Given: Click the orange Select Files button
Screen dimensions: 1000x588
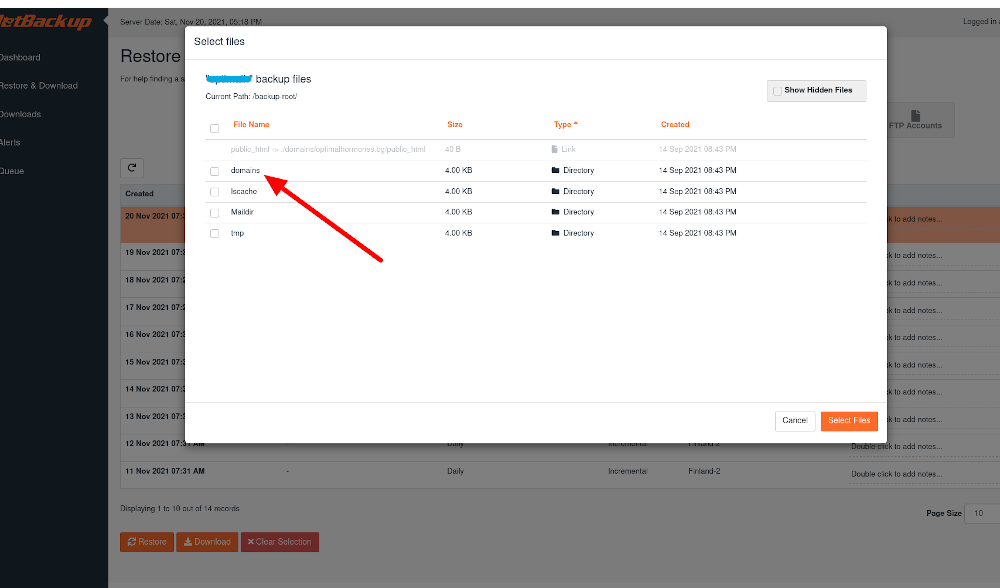Looking at the screenshot, I should (x=849, y=421).
